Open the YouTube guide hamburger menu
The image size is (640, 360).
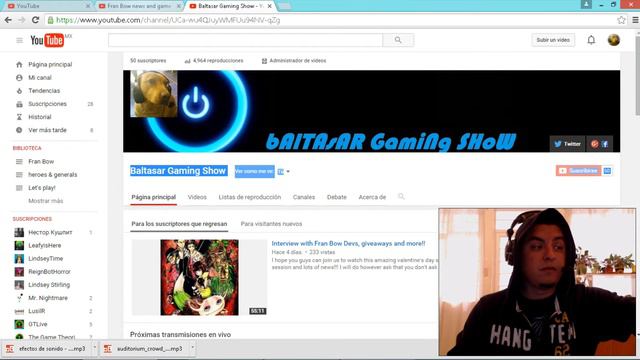[19, 40]
